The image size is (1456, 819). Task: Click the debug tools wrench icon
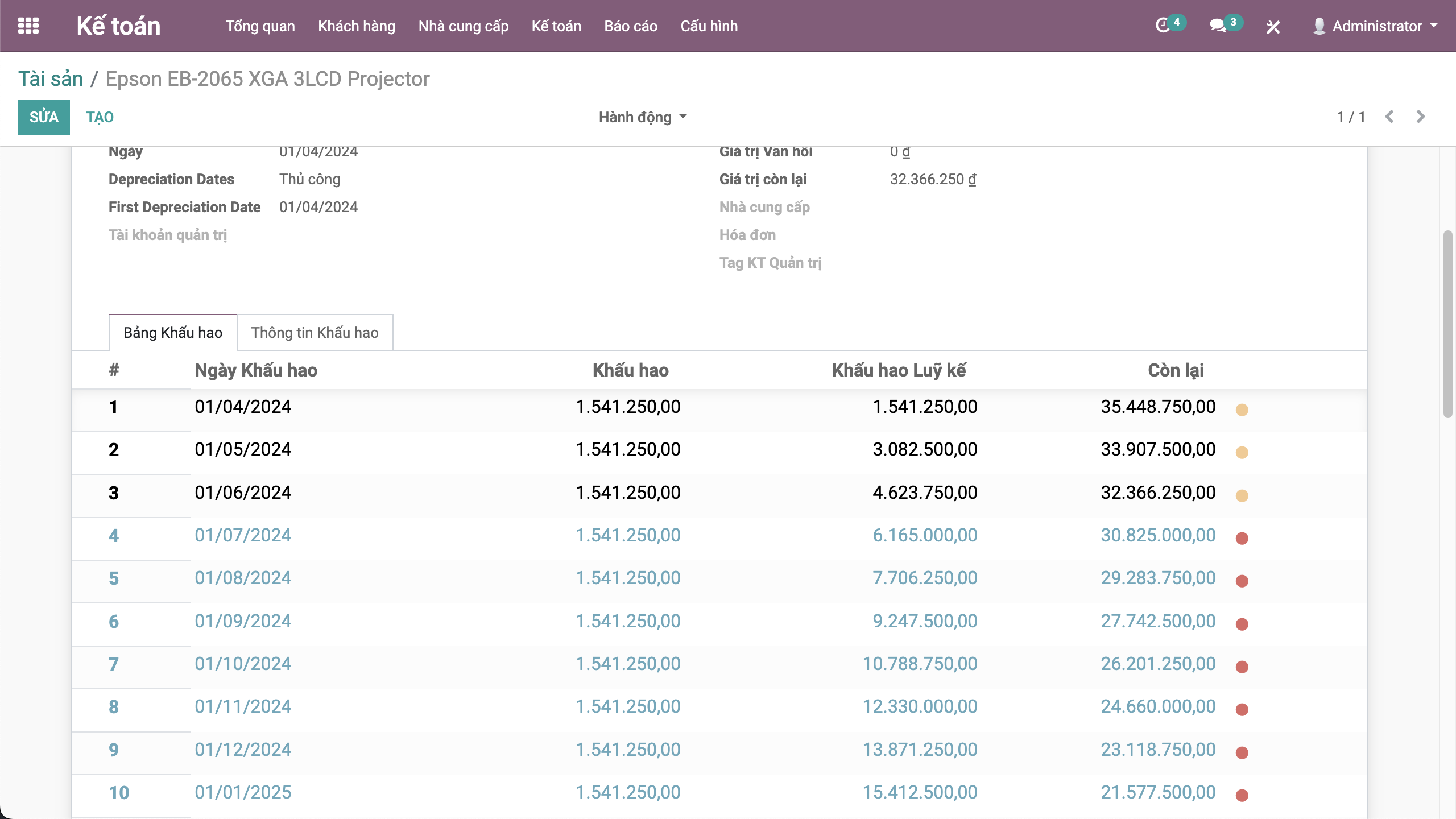(x=1273, y=27)
